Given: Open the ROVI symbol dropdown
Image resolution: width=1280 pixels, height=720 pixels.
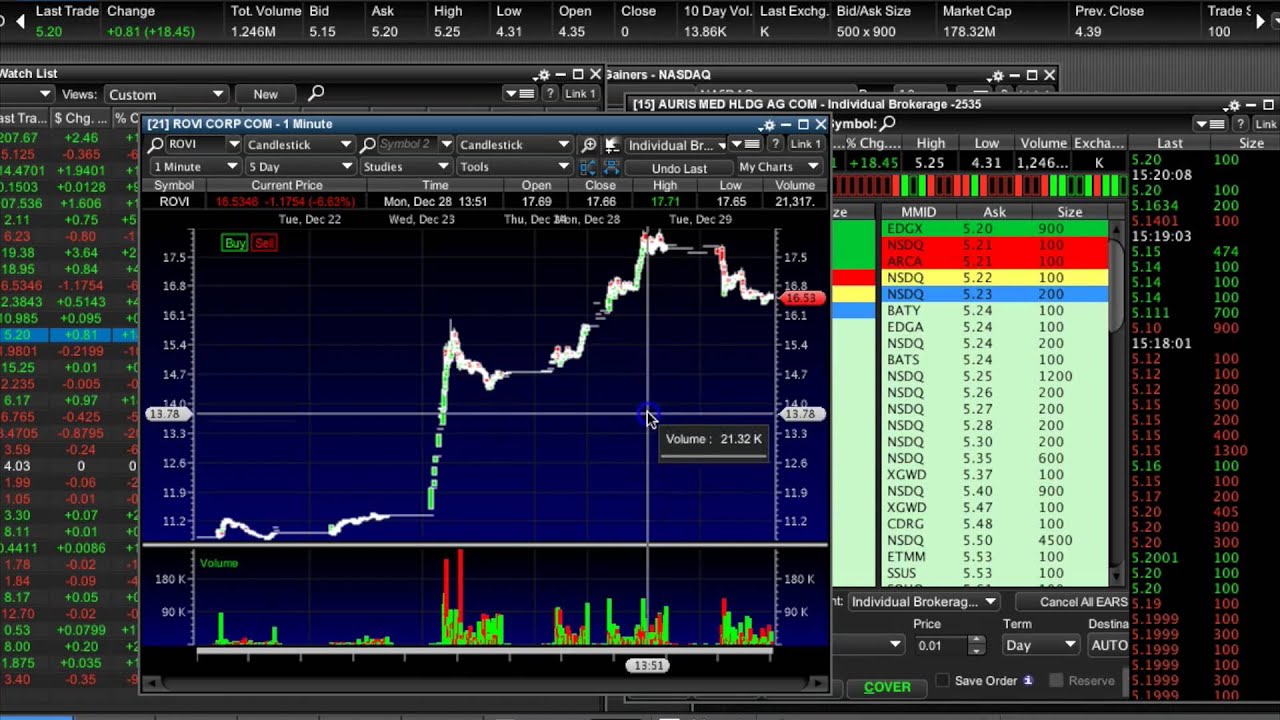Looking at the screenshot, I should (x=234, y=145).
